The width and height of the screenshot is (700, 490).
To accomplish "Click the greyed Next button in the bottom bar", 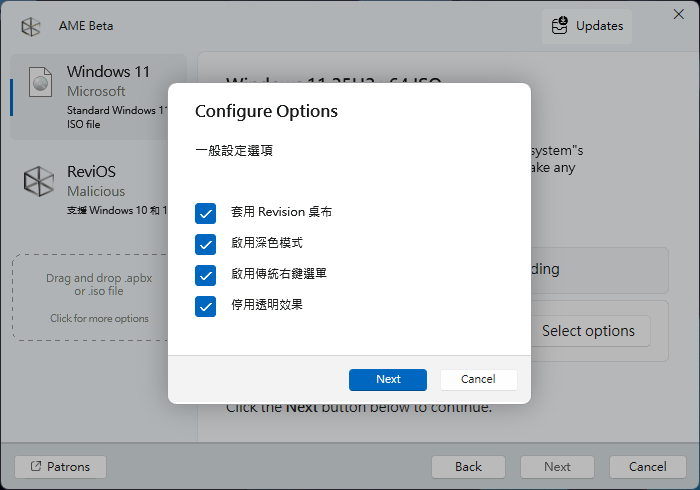I will pyautogui.click(x=557, y=467).
